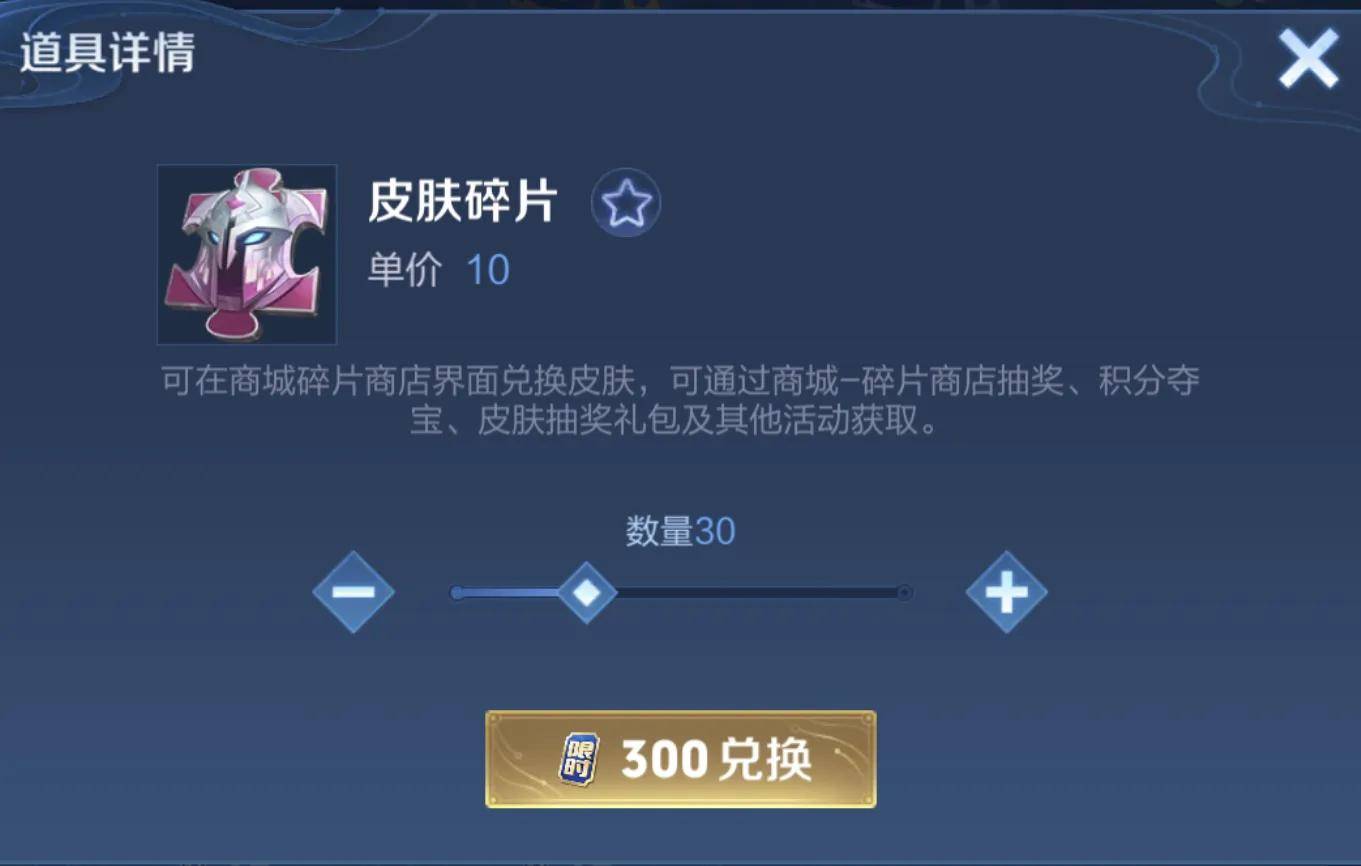Set minimum at slider's left end dot
1361x866 pixels.
[457, 593]
